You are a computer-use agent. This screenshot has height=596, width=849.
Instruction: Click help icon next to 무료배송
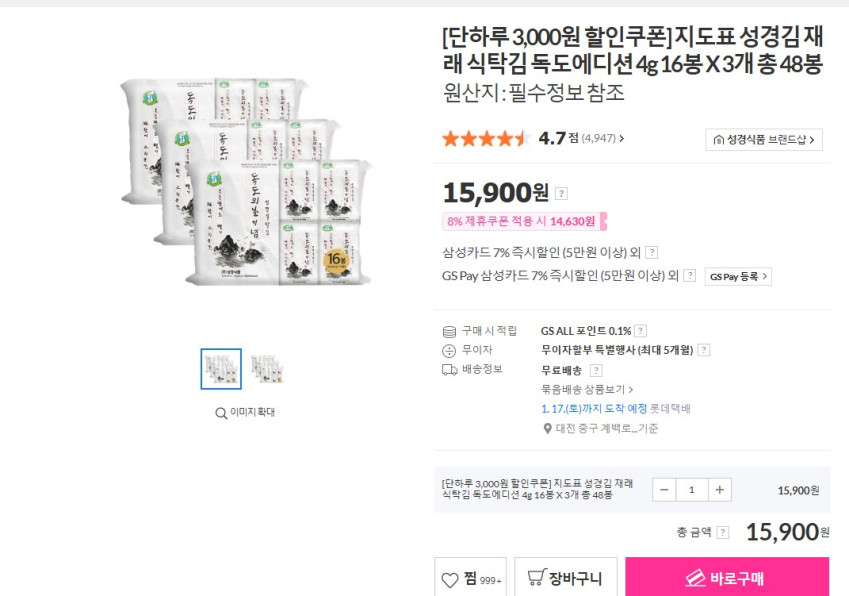click(597, 370)
